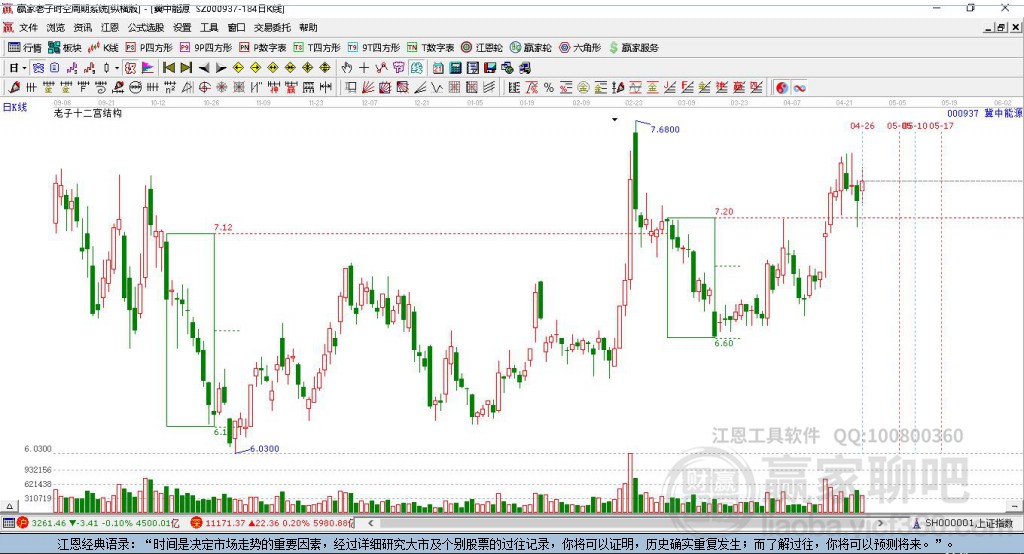Open the 浏览 menu
1024x554 pixels.
point(56,27)
